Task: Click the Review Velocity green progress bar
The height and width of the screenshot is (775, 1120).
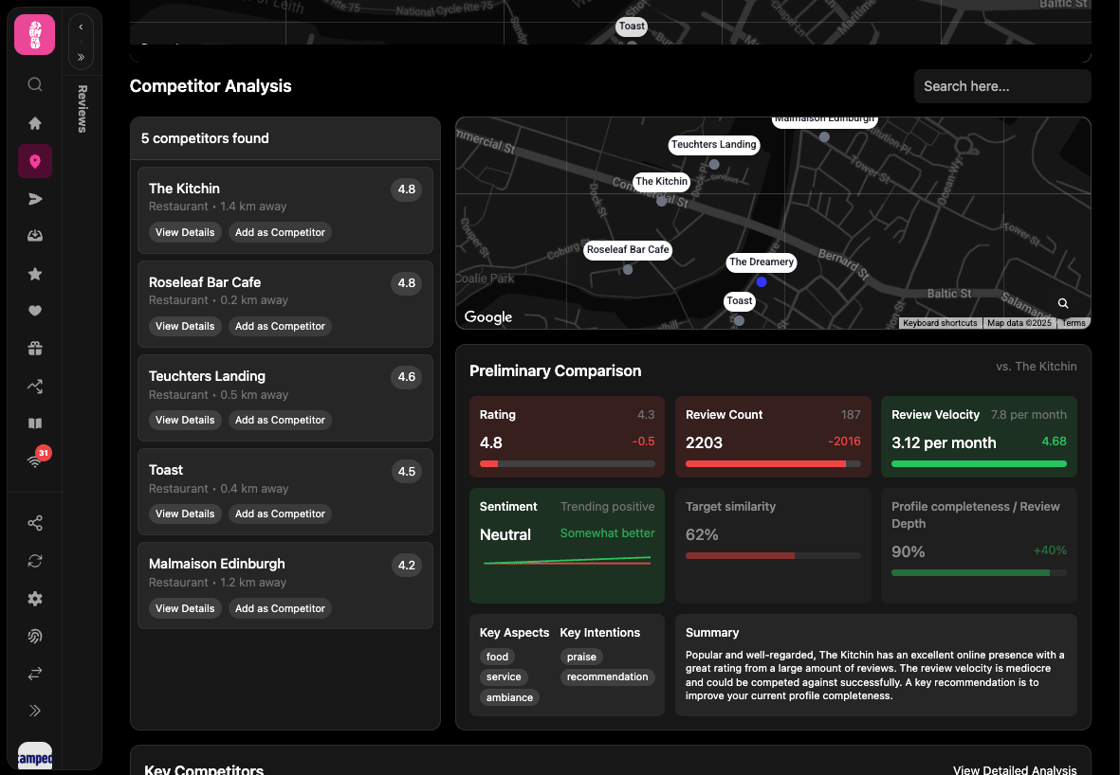Action: point(979,464)
